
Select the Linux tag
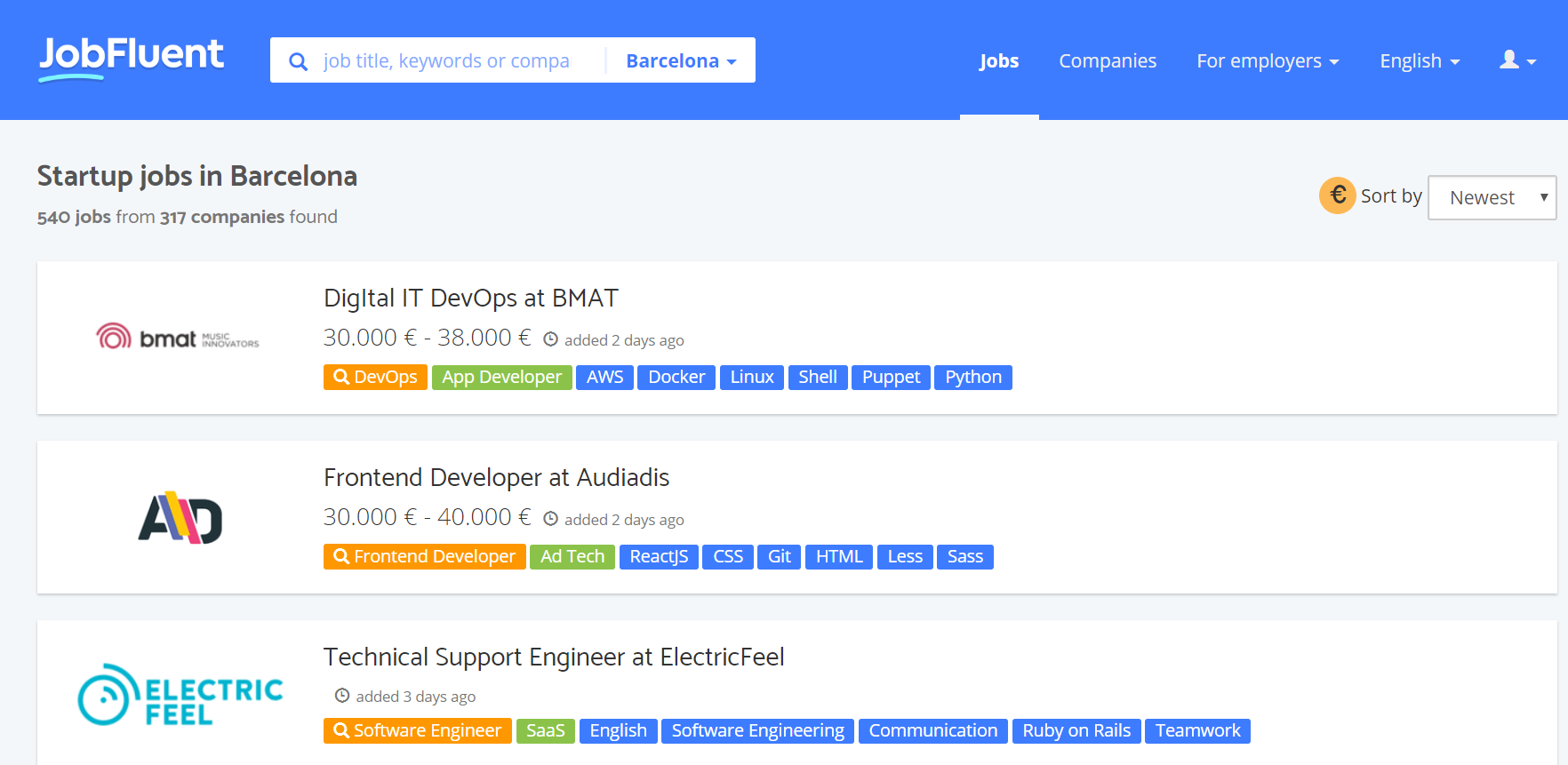[x=752, y=378]
